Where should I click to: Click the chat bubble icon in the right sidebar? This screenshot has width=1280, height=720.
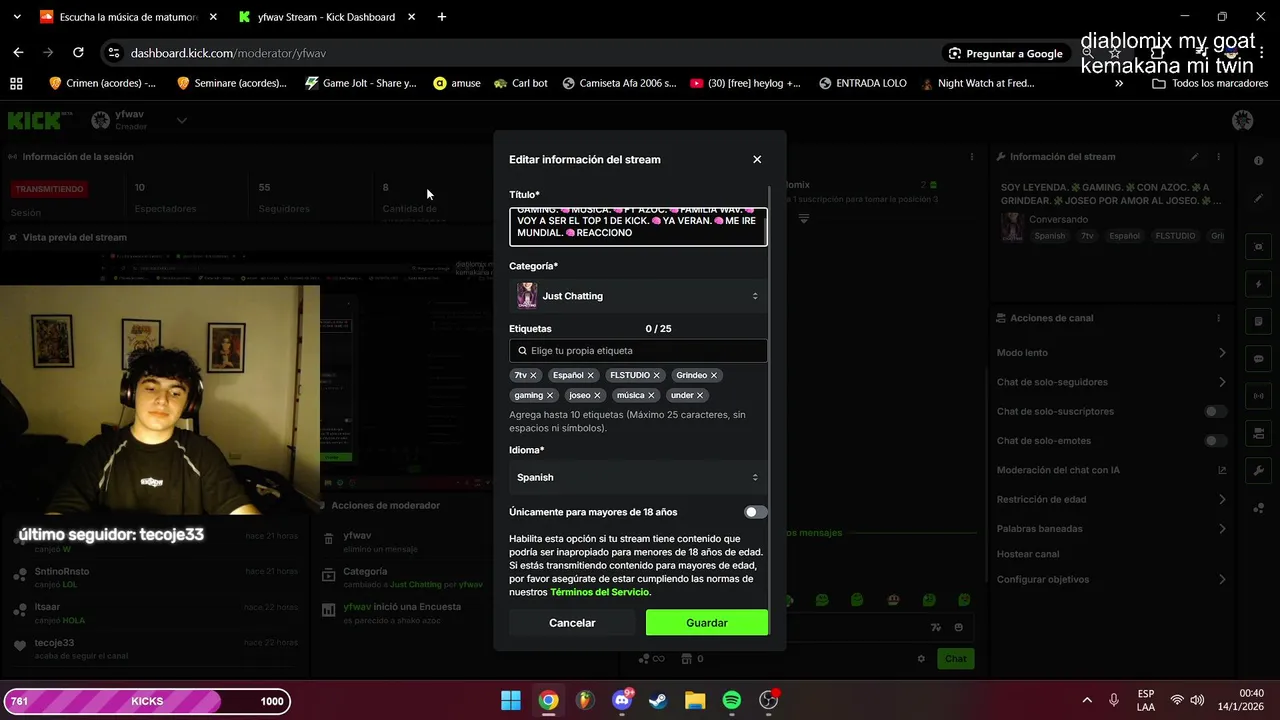pos(1259,358)
